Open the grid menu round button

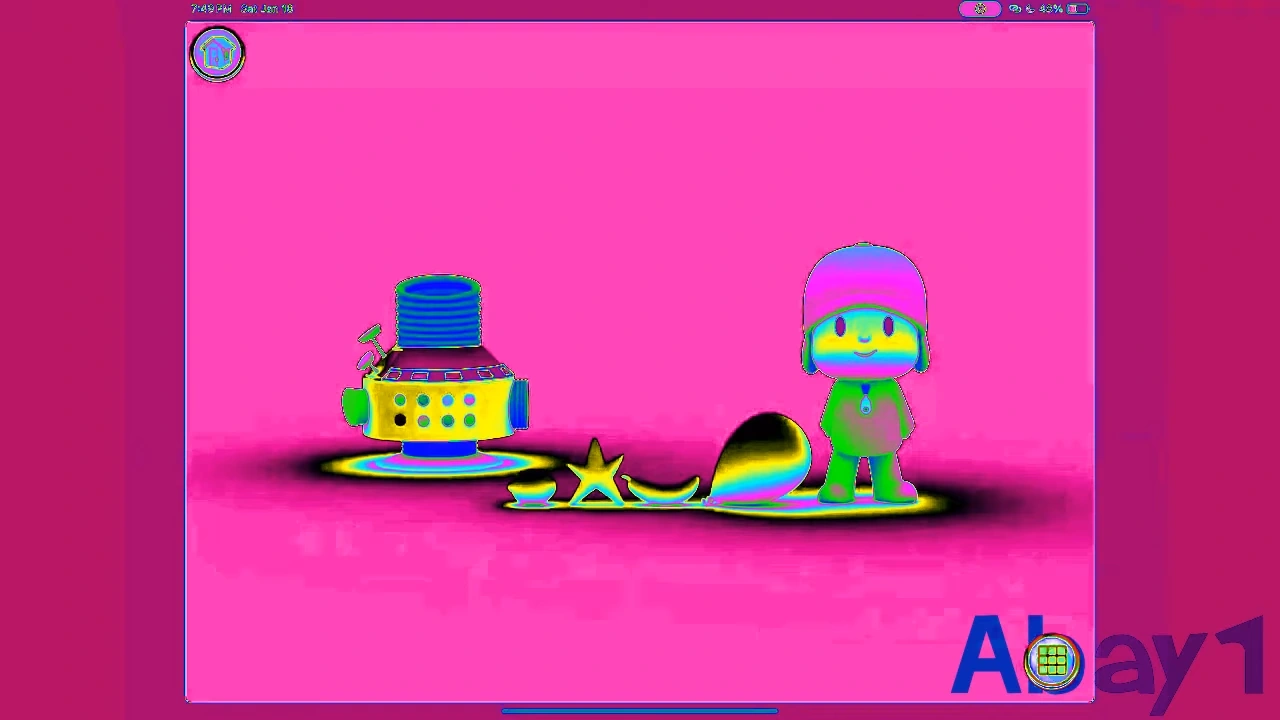click(x=1052, y=660)
